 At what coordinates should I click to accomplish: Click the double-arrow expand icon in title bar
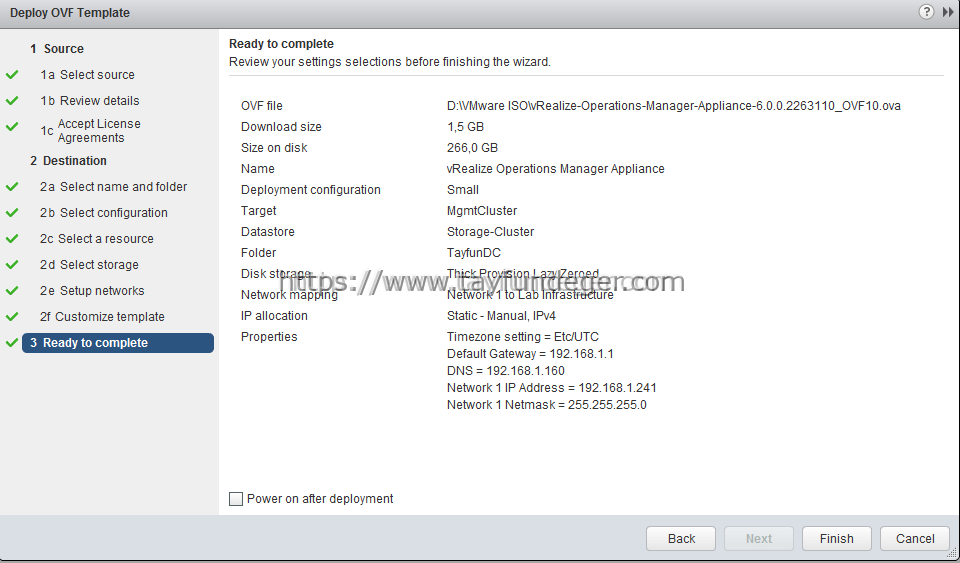948,12
